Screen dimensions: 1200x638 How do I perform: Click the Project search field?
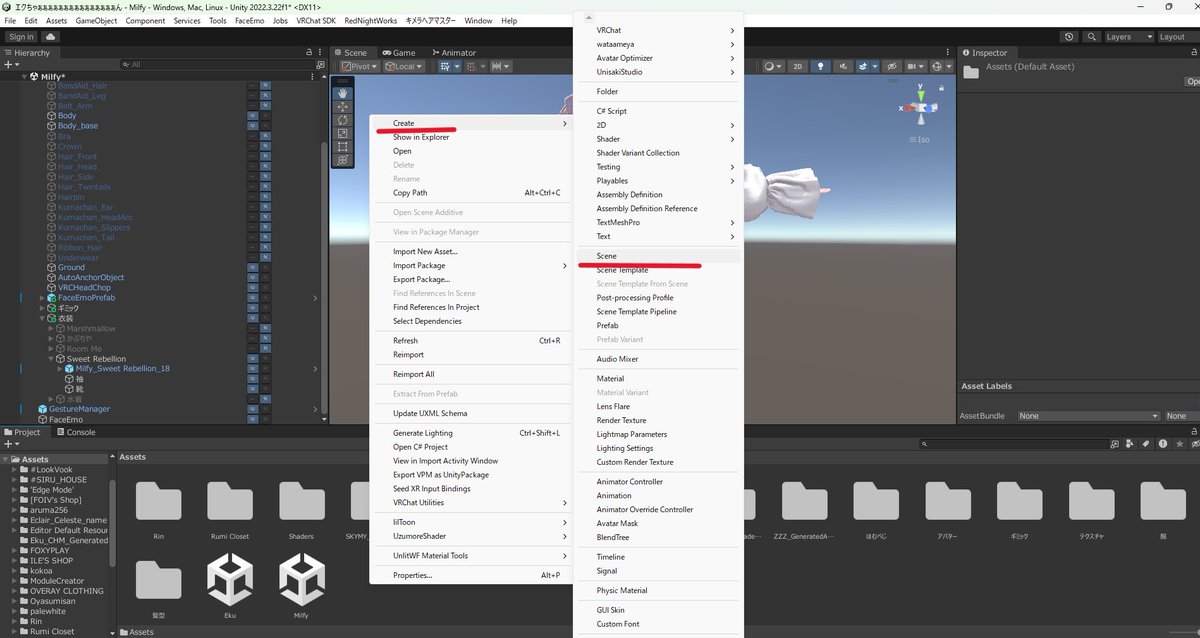1015,444
